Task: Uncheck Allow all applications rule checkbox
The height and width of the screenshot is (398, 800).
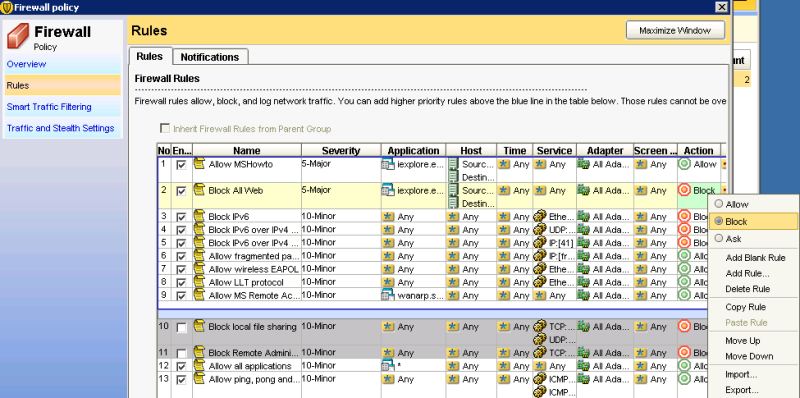Action: coord(181,367)
